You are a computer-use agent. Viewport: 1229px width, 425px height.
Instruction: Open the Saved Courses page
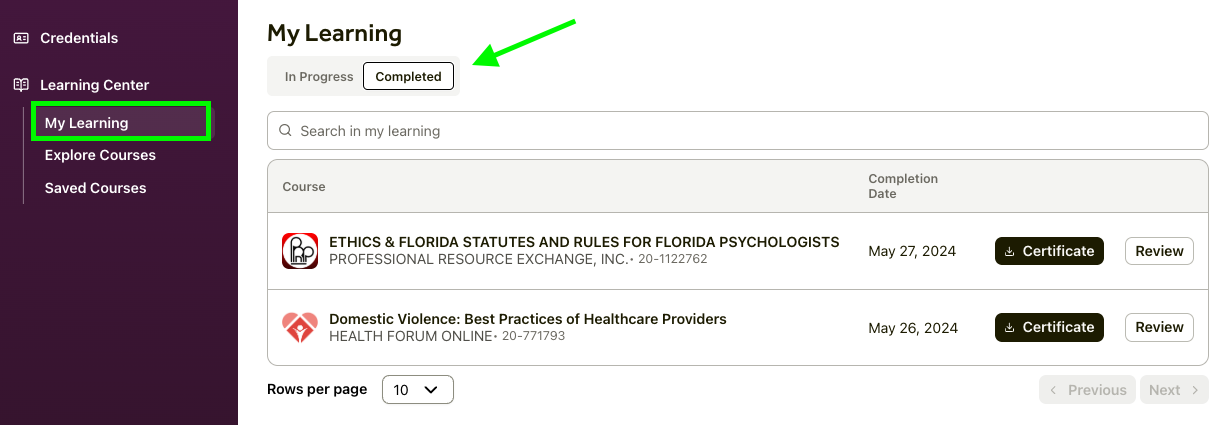95,188
